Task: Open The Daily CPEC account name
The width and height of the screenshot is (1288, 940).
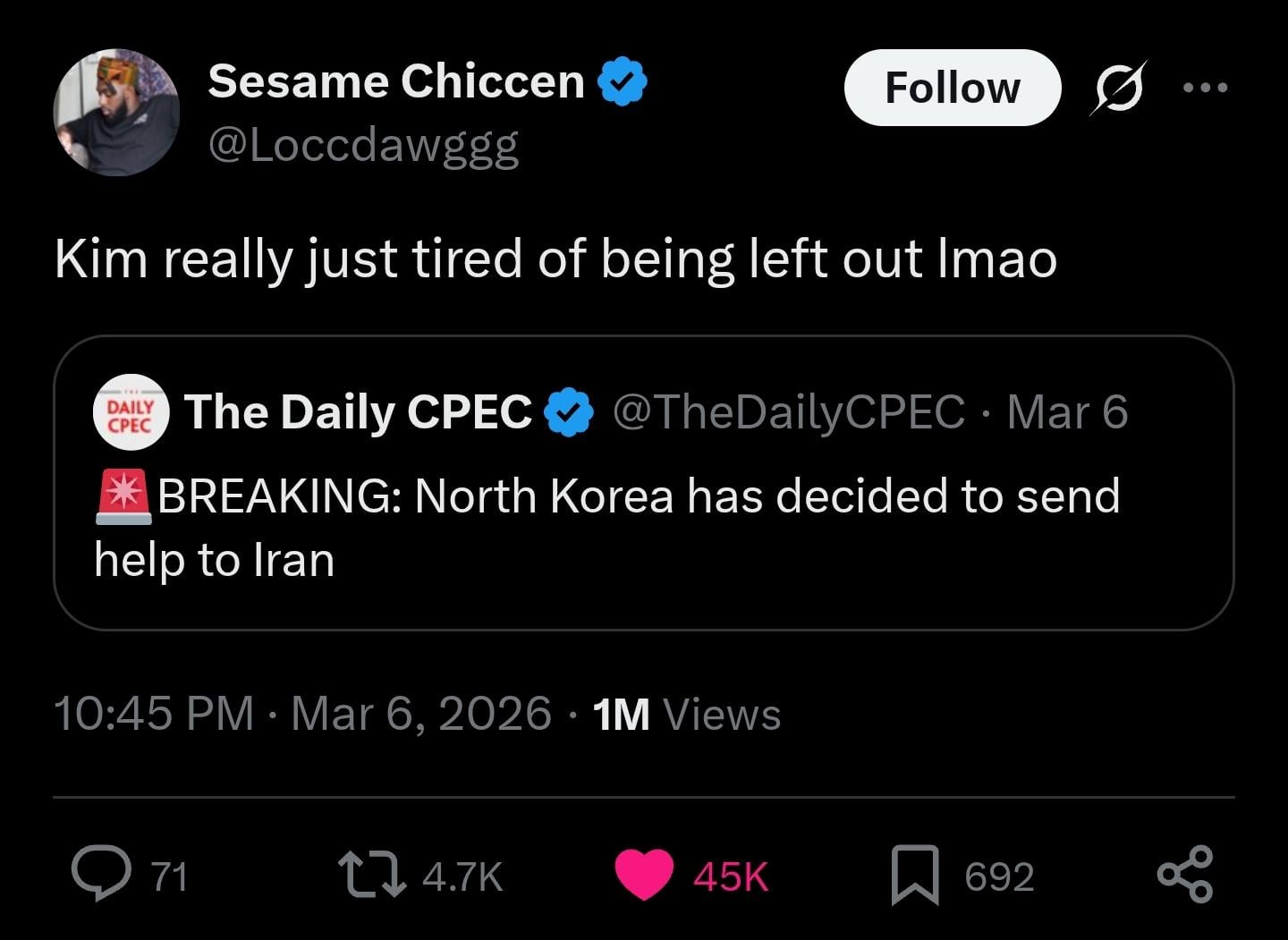Action: pos(358,411)
